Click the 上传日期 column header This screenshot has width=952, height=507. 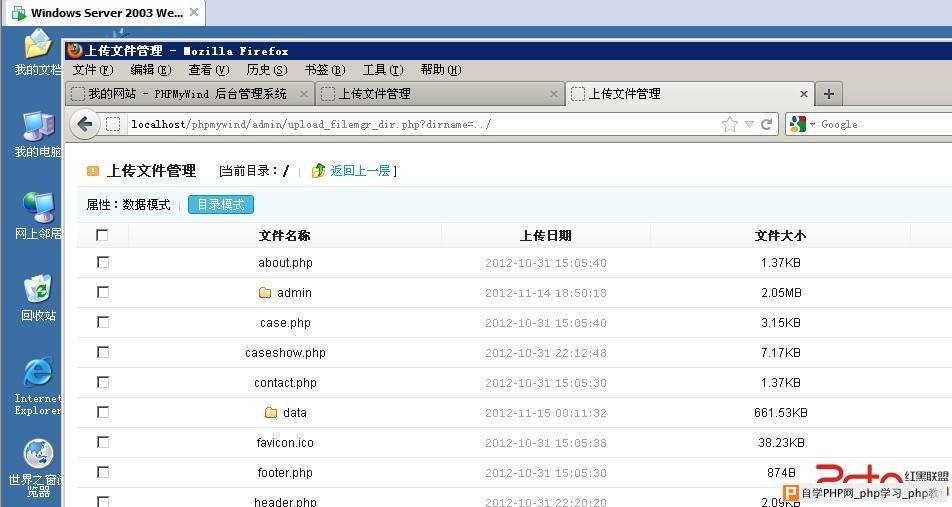tap(545, 236)
